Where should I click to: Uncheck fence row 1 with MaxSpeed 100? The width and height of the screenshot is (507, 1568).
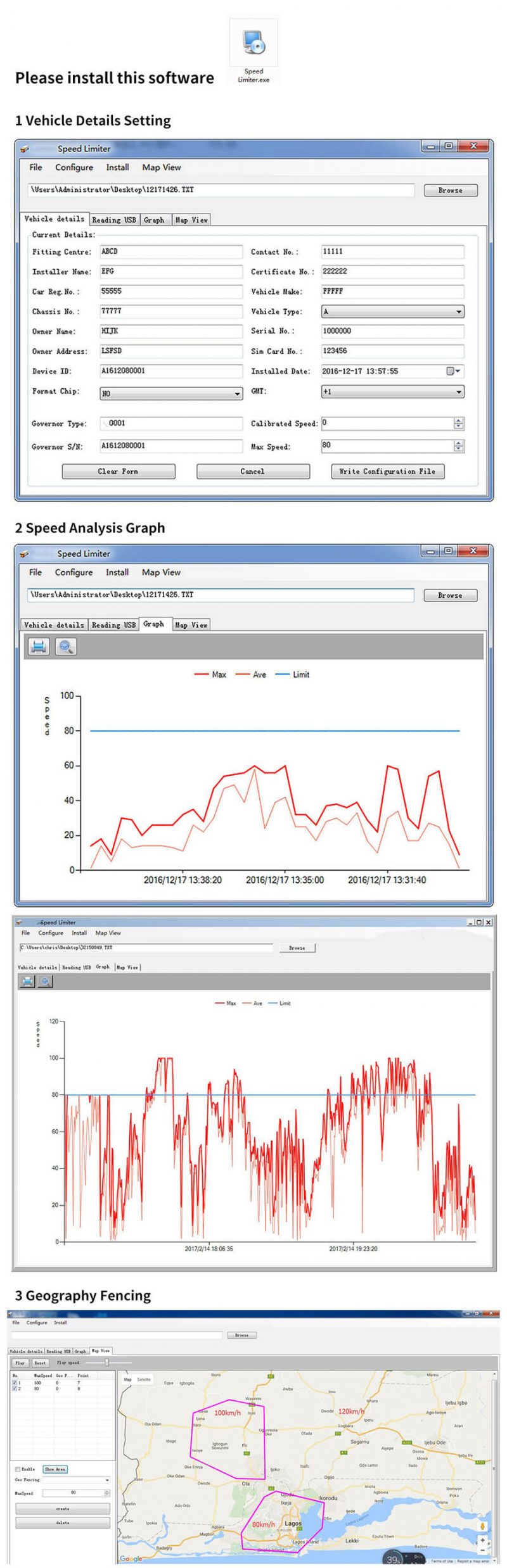point(15,1383)
